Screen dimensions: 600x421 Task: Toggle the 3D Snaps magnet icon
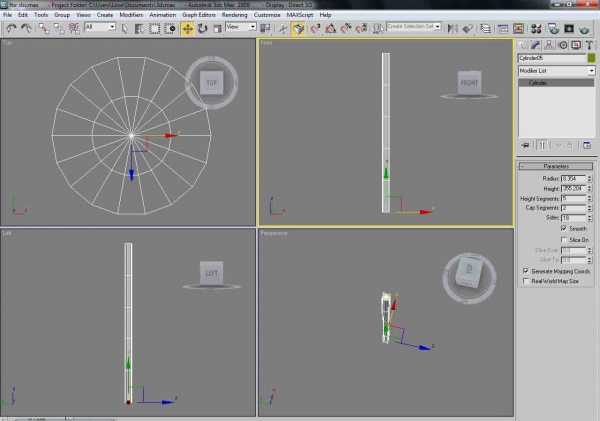tap(315, 29)
